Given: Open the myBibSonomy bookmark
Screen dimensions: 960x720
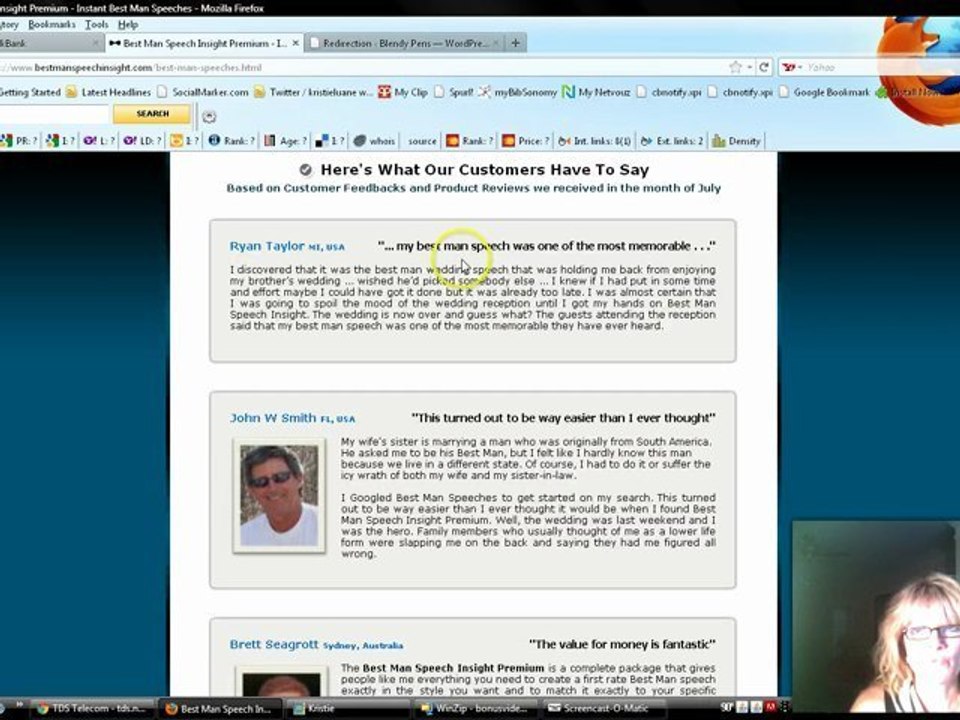Looking at the screenshot, I should click(x=517, y=92).
